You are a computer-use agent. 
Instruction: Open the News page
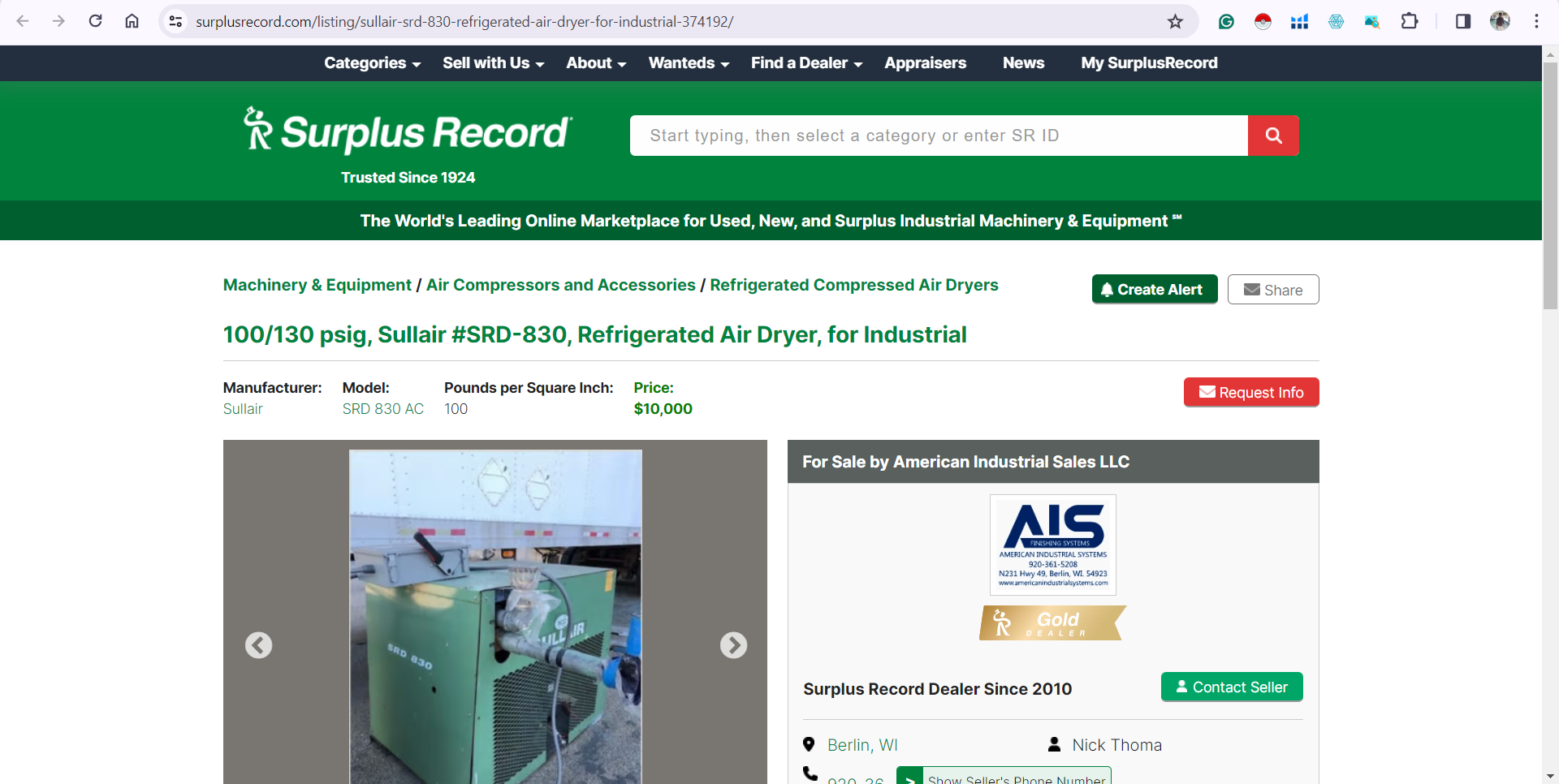pyautogui.click(x=1023, y=63)
